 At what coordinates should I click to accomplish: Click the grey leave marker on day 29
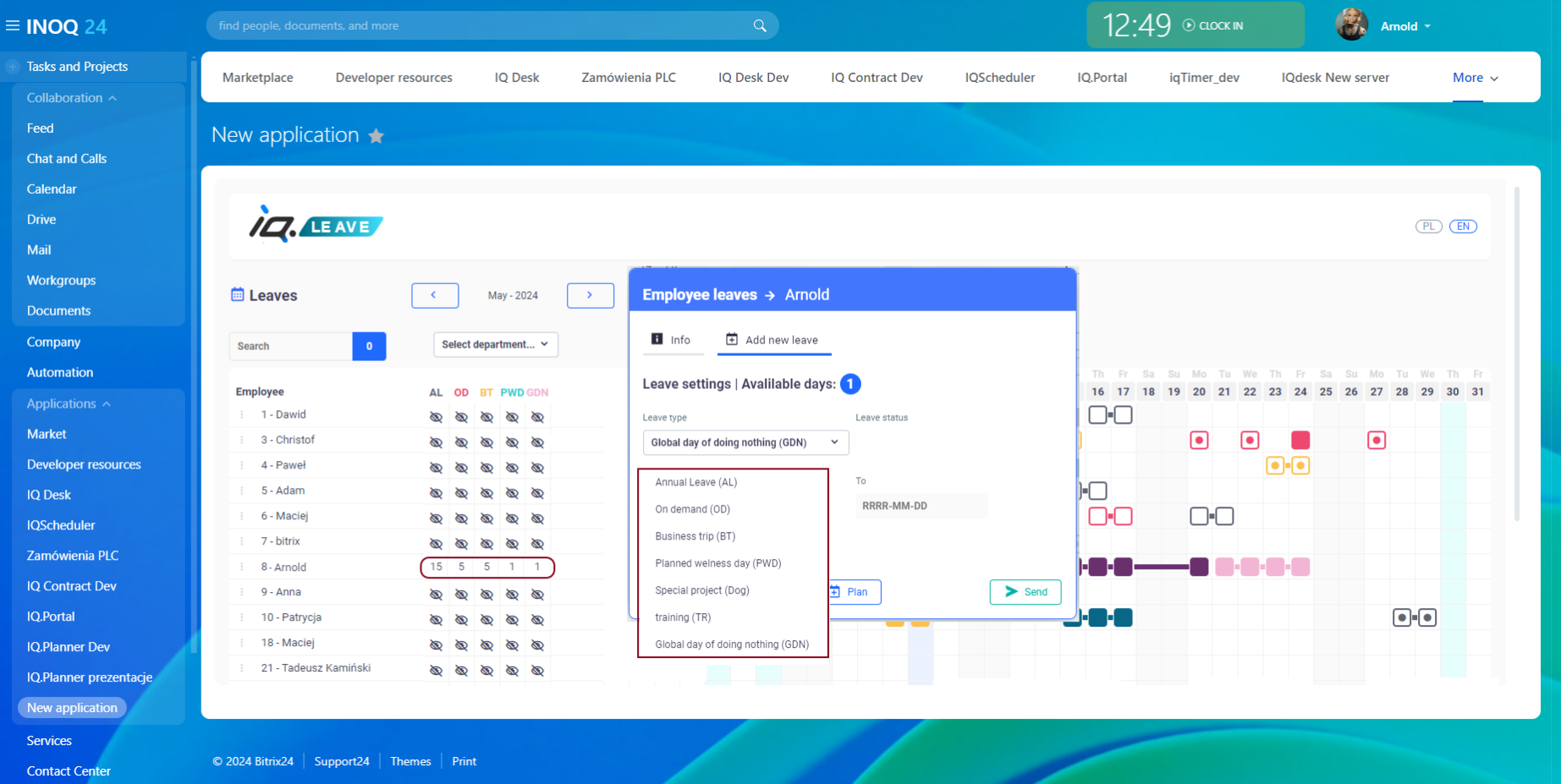pos(1427,617)
